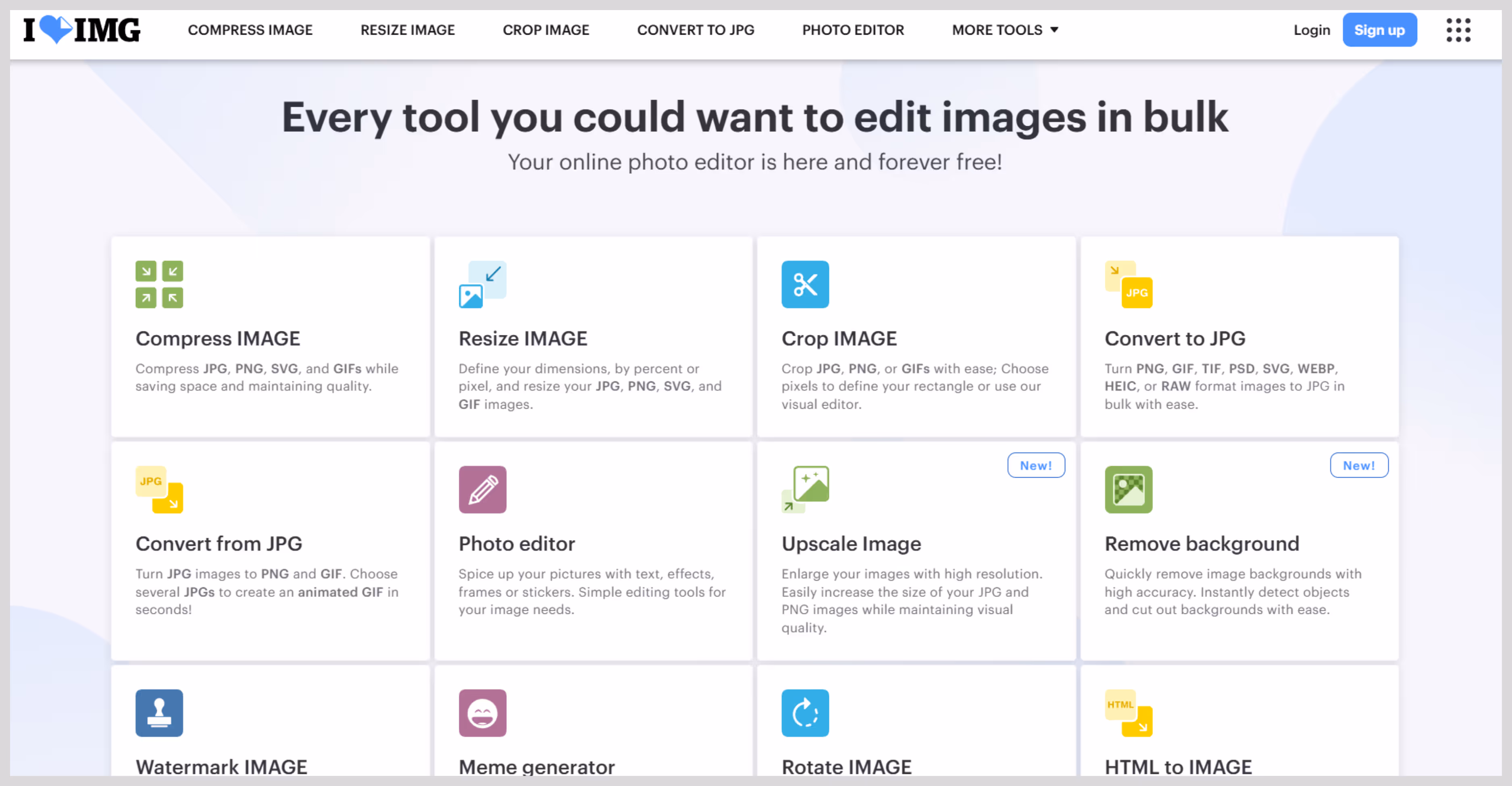
Task: Open CONVERT TO JPG navigation item
Action: point(696,30)
